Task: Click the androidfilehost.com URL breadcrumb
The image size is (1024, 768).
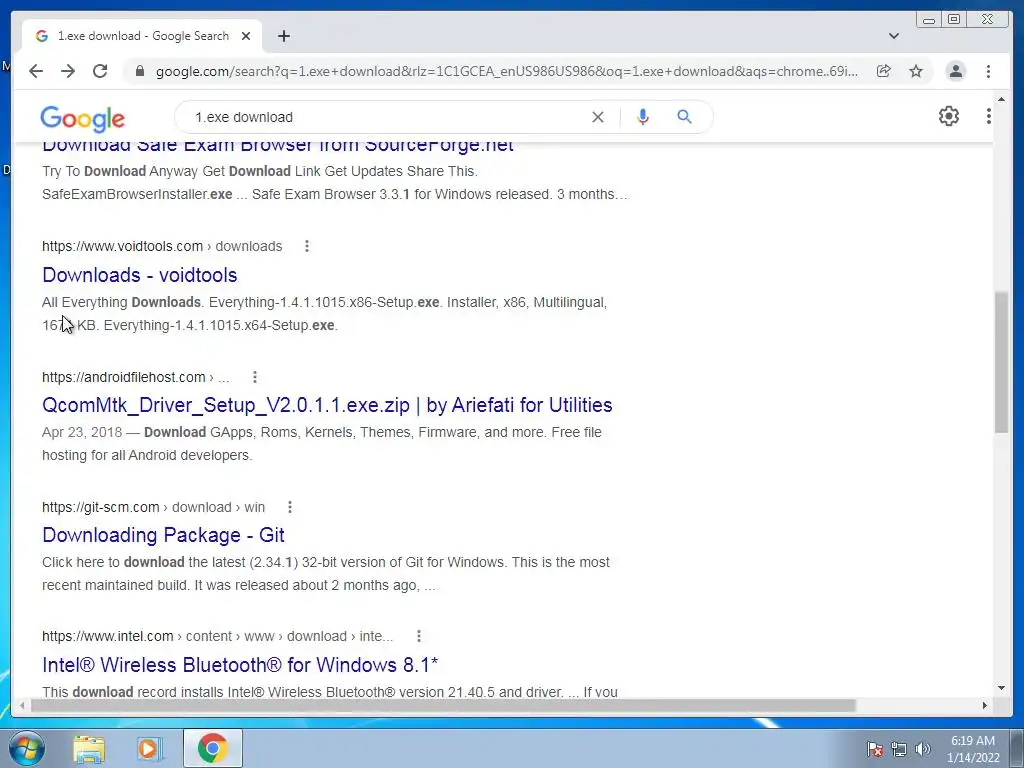Action: click(135, 377)
